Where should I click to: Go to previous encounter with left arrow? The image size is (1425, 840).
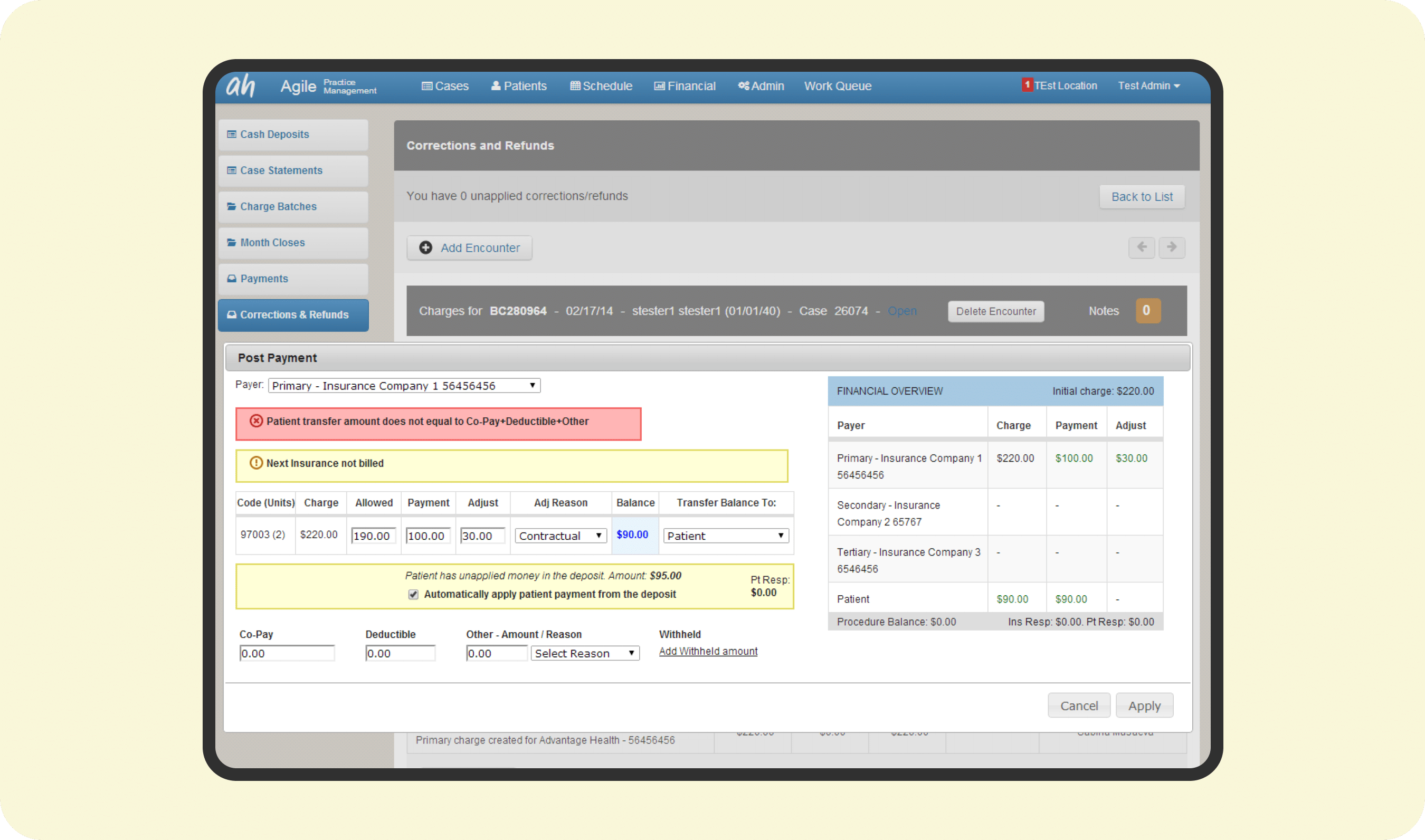[1142, 247]
